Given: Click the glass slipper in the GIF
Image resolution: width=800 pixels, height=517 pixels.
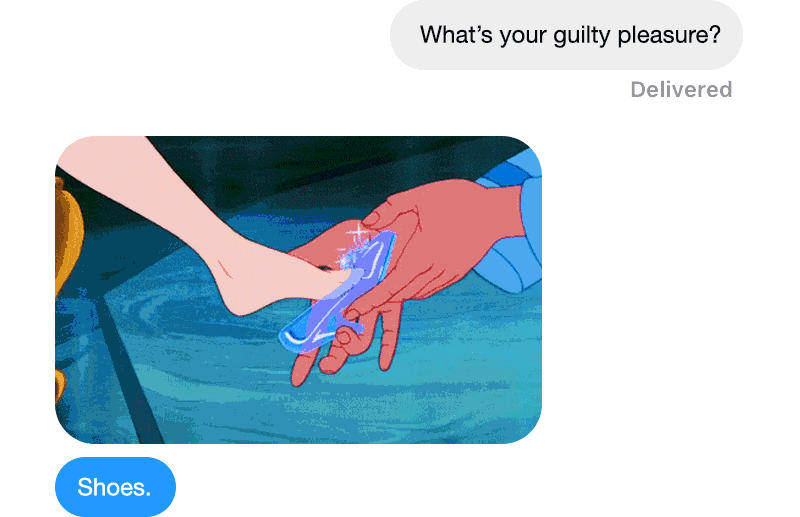Looking at the screenshot, I should 338,293.
